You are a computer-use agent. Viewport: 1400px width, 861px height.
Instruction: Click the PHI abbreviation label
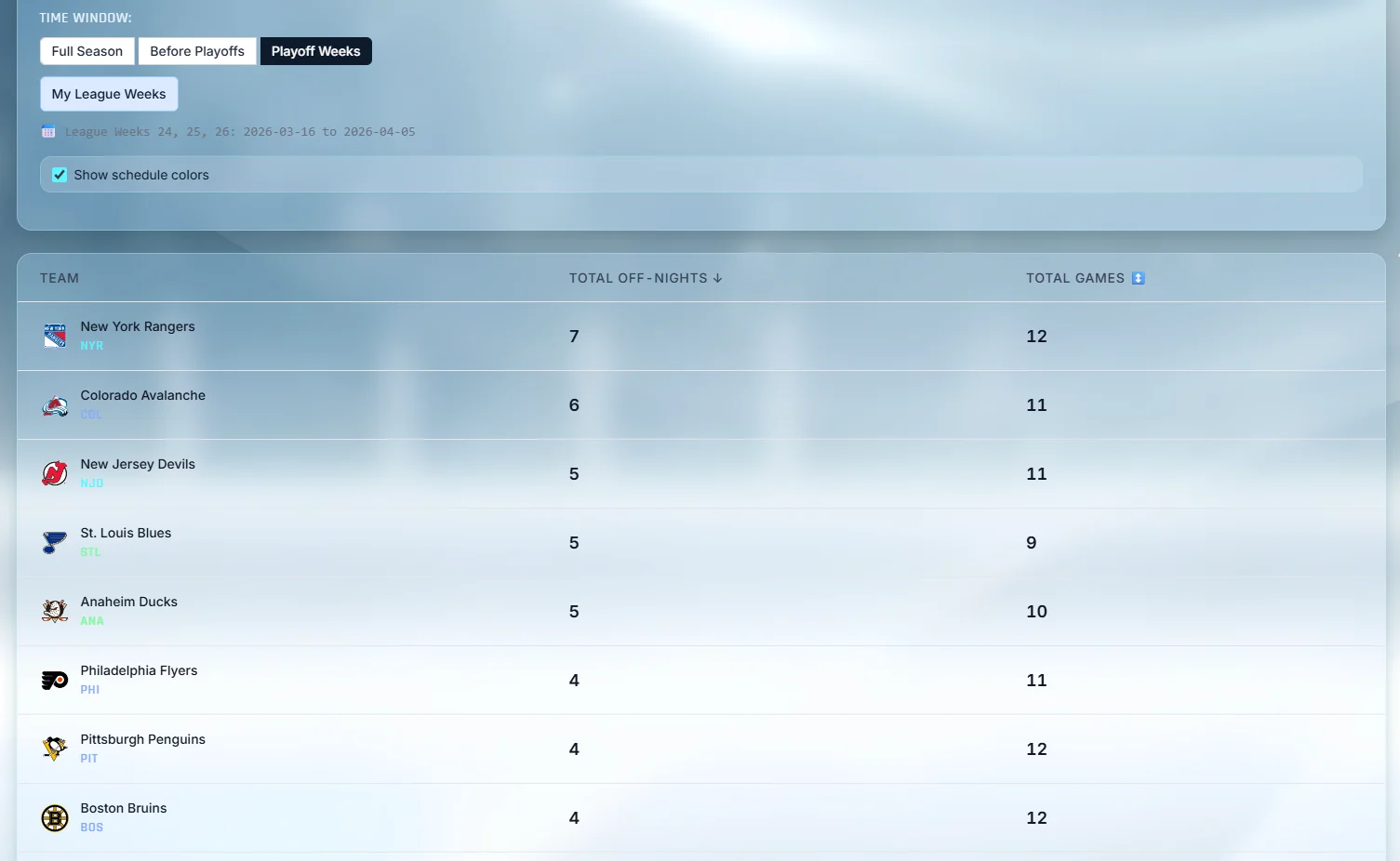90,690
